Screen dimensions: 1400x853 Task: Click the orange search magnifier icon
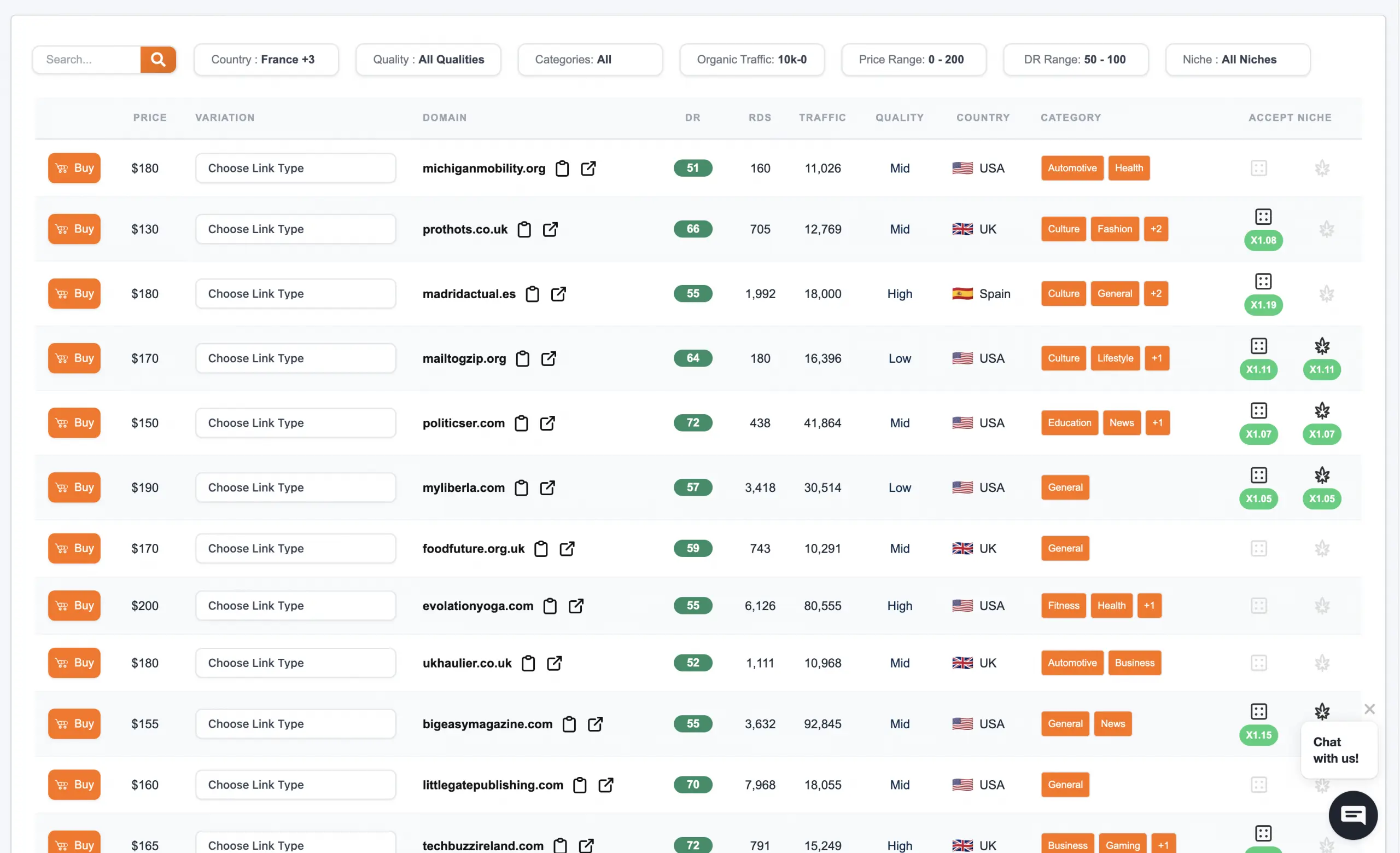click(158, 59)
